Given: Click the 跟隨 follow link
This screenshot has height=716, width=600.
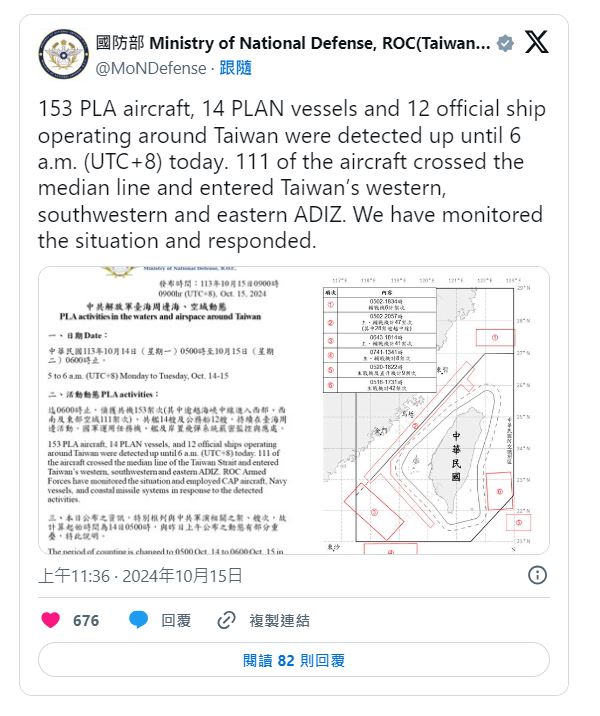Looking at the screenshot, I should coord(236,68).
